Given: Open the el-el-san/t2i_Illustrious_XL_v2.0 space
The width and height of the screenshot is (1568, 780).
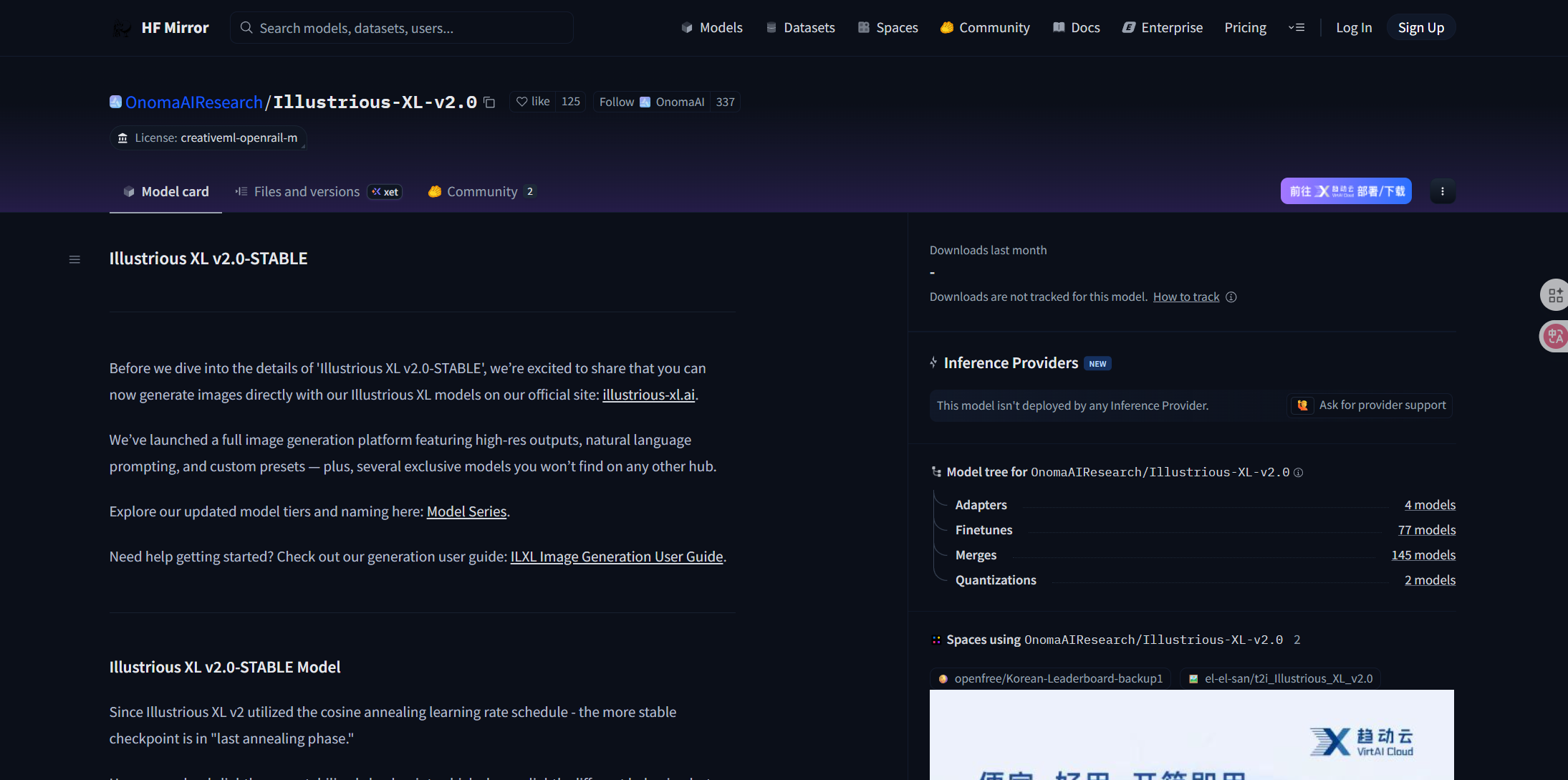Looking at the screenshot, I should pyautogui.click(x=1280, y=678).
